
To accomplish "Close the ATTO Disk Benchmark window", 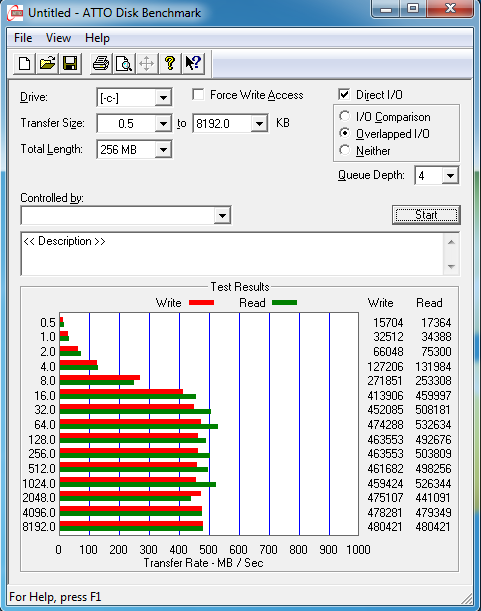I will point(451,9).
